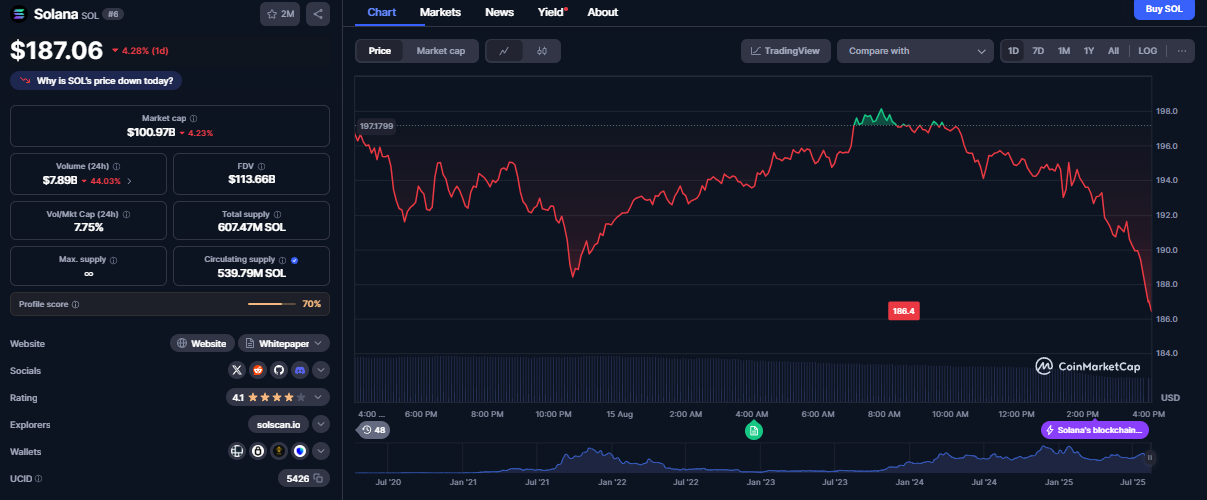This screenshot has height=500, width=1207.
Task: Switch to candlestick chart view icon
Action: pos(541,51)
